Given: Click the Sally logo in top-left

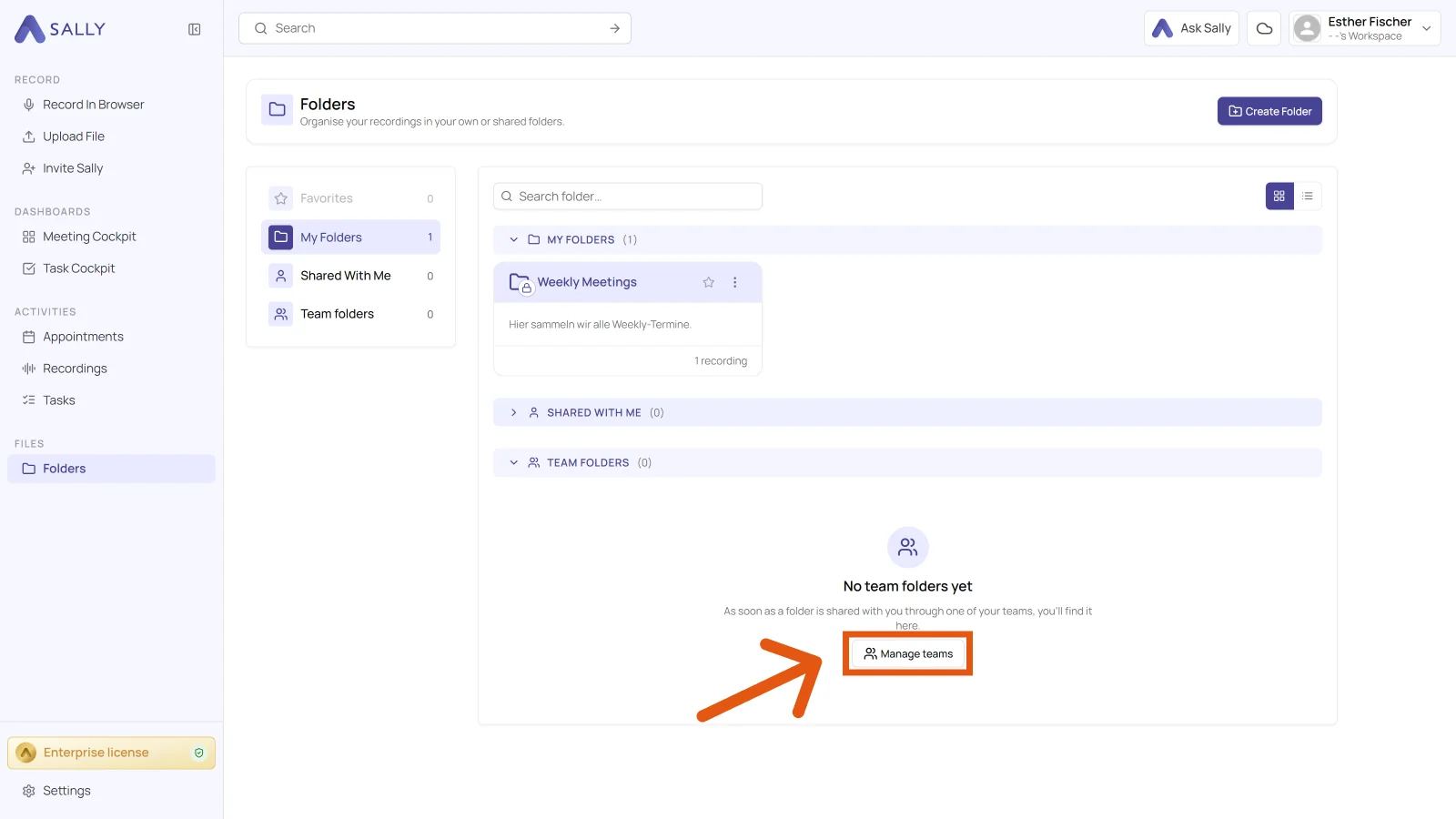Looking at the screenshot, I should click(x=60, y=29).
